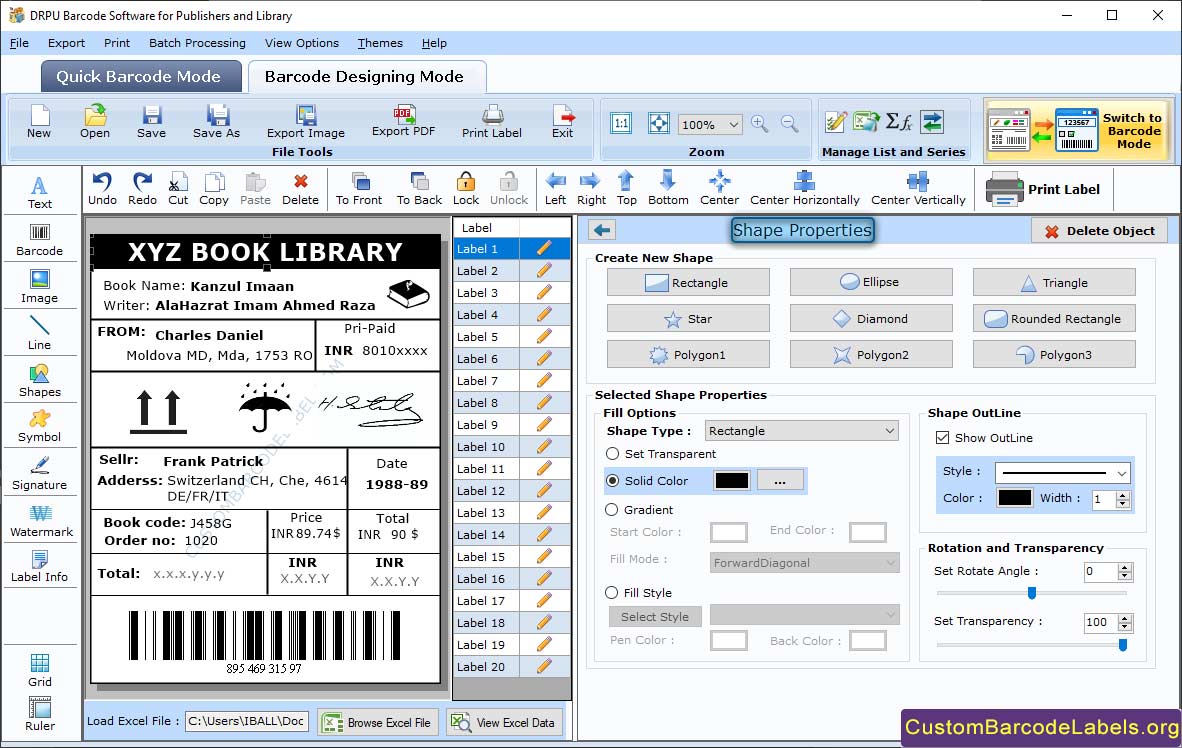Send object To Back

coord(419,189)
